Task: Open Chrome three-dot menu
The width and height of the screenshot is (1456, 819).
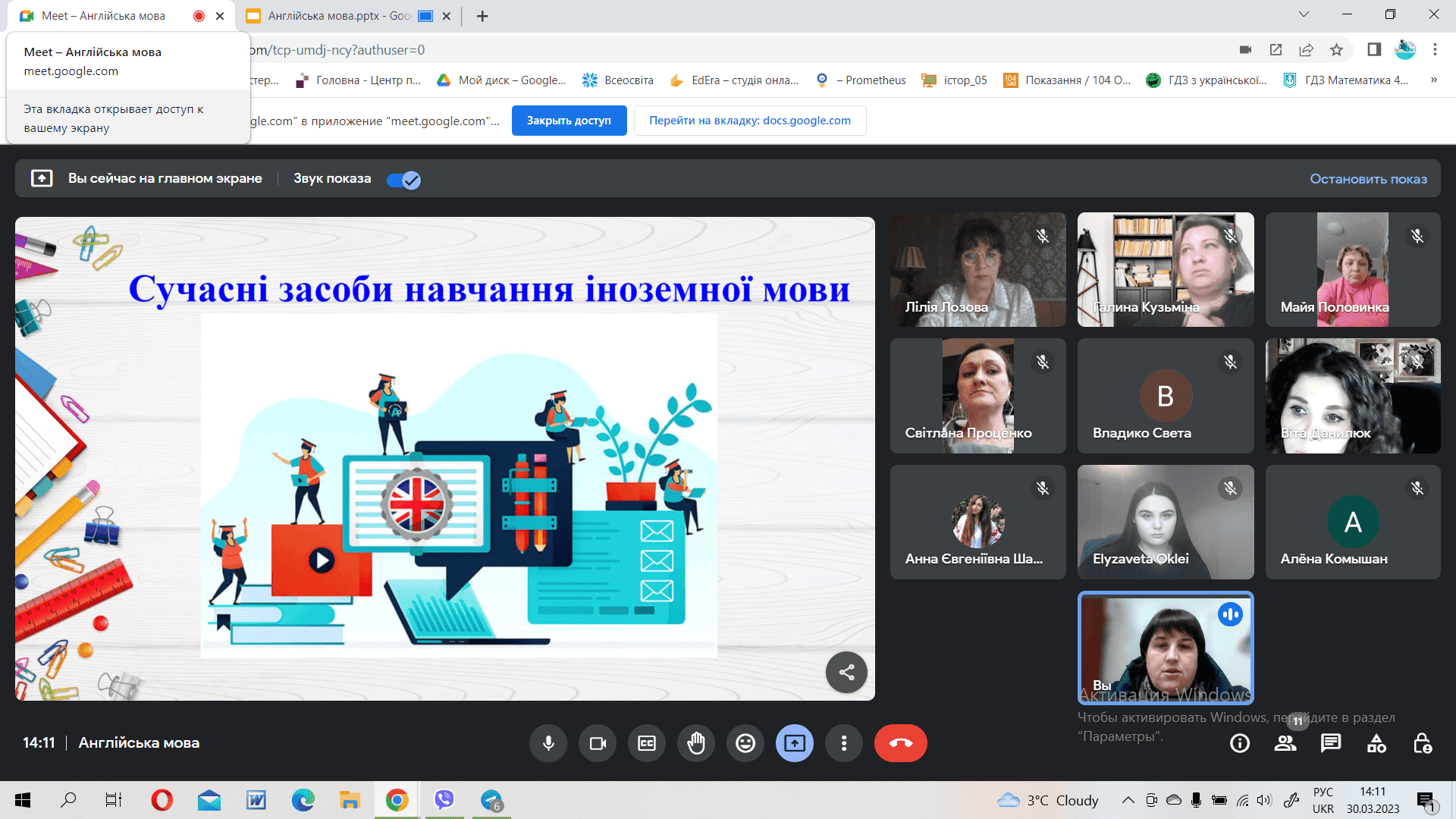Action: coord(1435,50)
